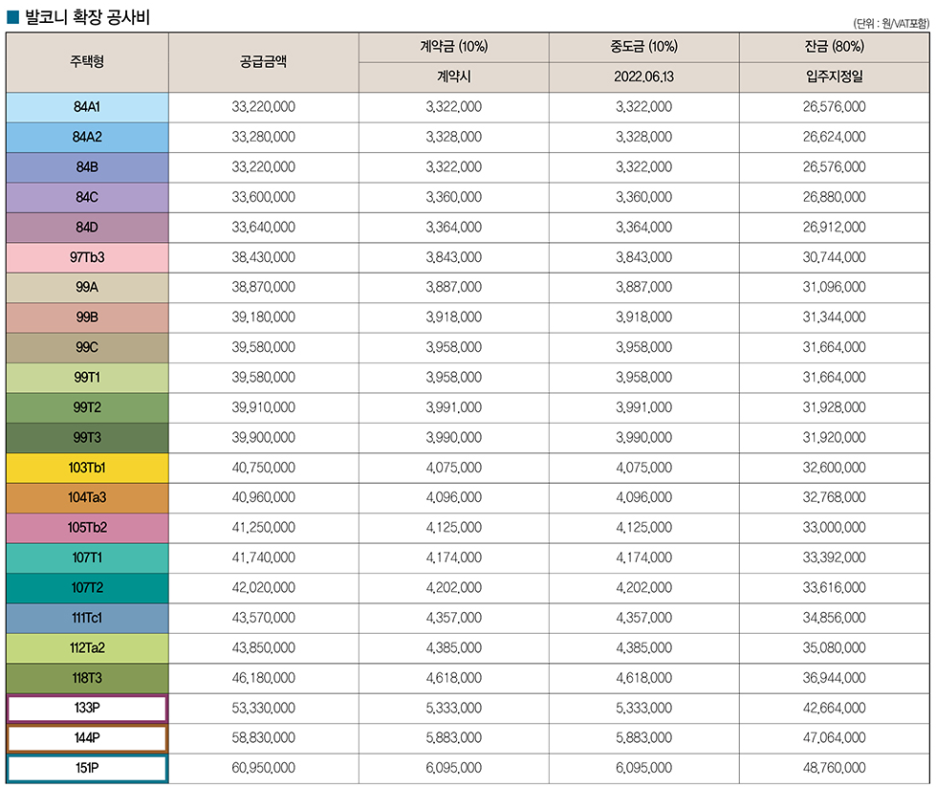This screenshot has height=787, width=936.
Task: Click supply amount 39,910,000
Action: 263,408
